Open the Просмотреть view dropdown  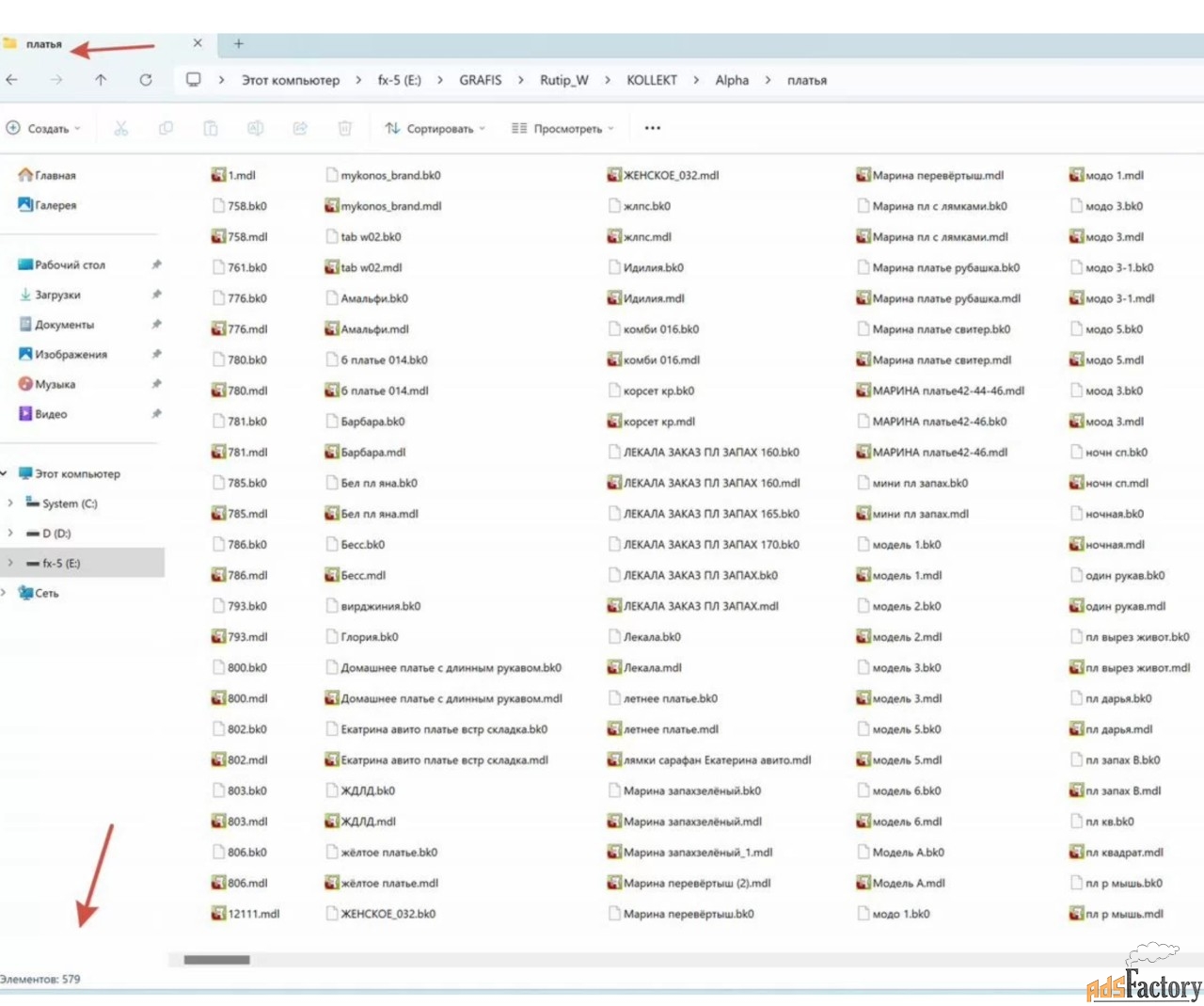(x=562, y=128)
